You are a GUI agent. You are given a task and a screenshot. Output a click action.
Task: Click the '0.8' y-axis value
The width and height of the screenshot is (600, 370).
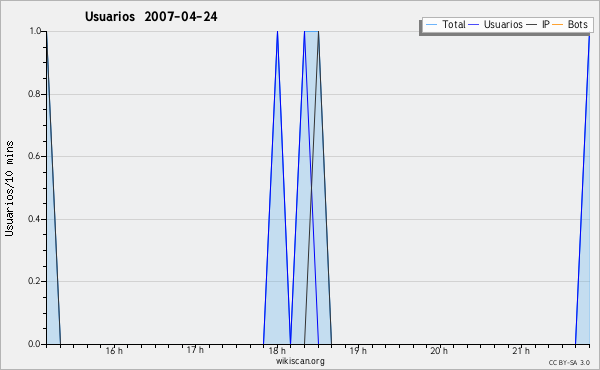pos(34,94)
